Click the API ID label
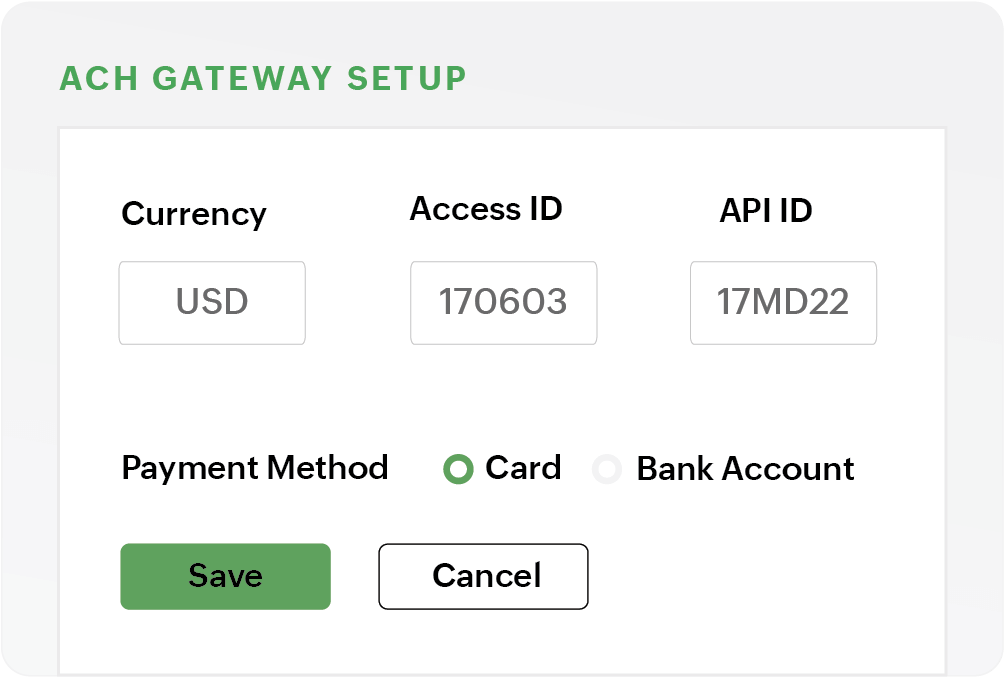 (x=766, y=210)
